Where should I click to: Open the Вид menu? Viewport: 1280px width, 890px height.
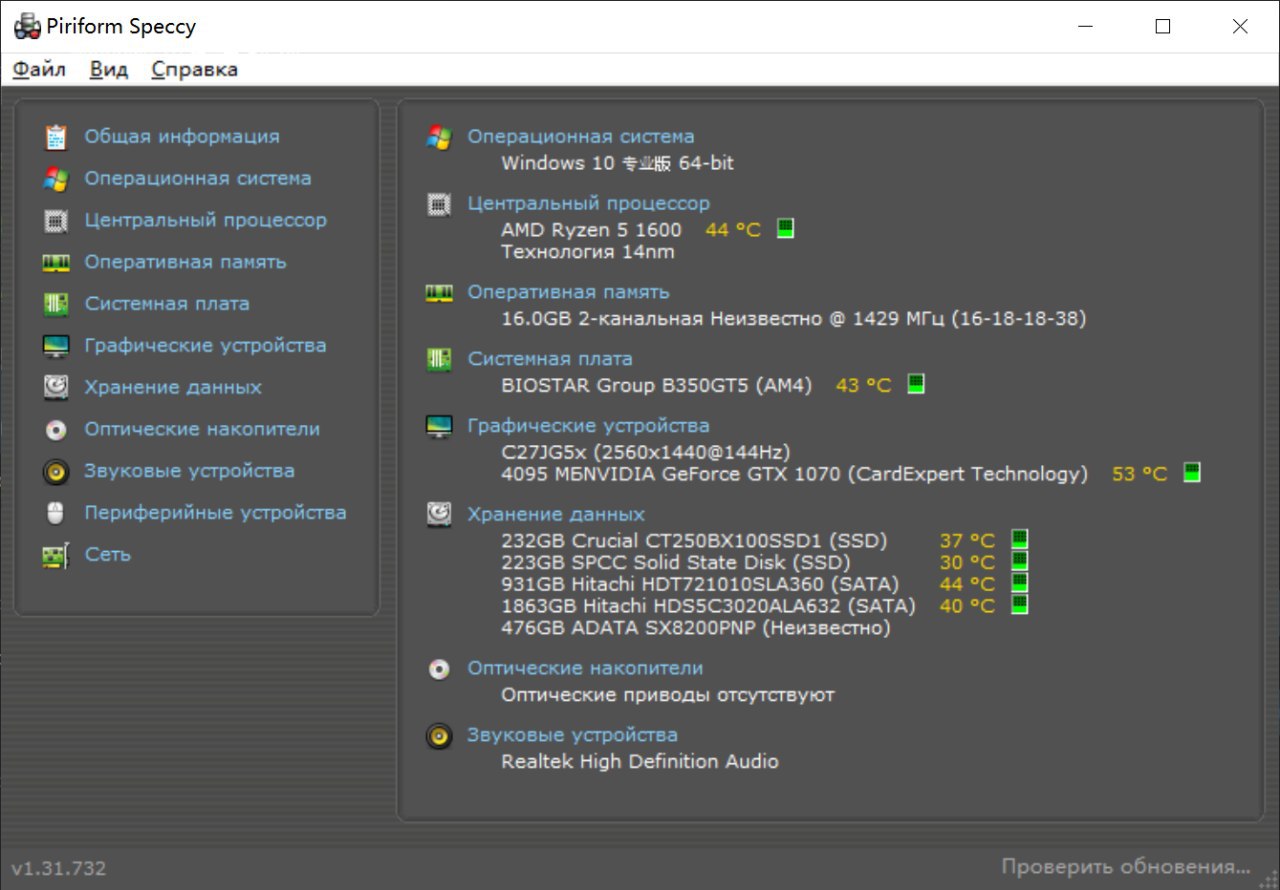pyautogui.click(x=109, y=69)
